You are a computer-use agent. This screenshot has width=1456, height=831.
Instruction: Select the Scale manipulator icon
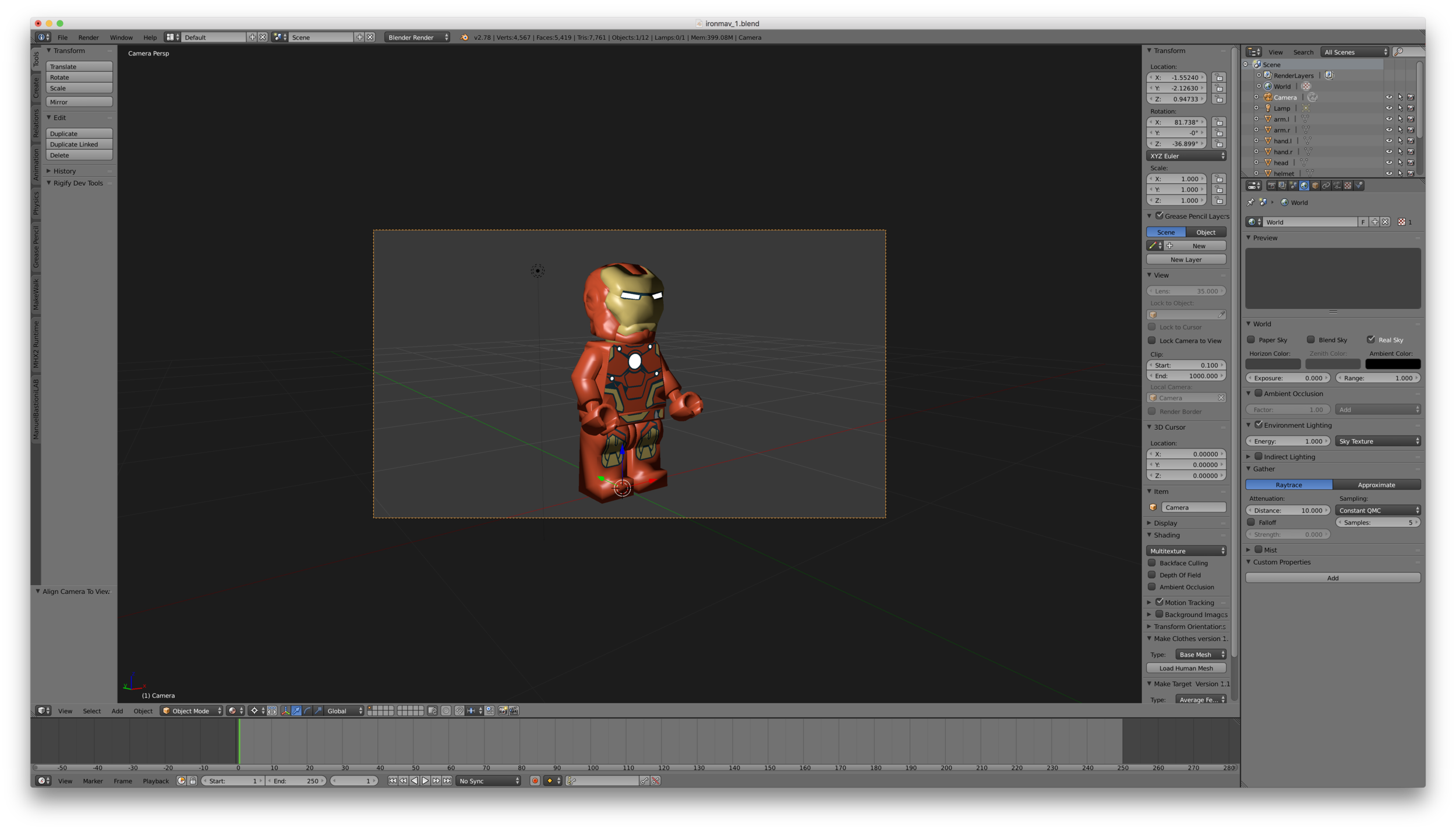coord(318,710)
